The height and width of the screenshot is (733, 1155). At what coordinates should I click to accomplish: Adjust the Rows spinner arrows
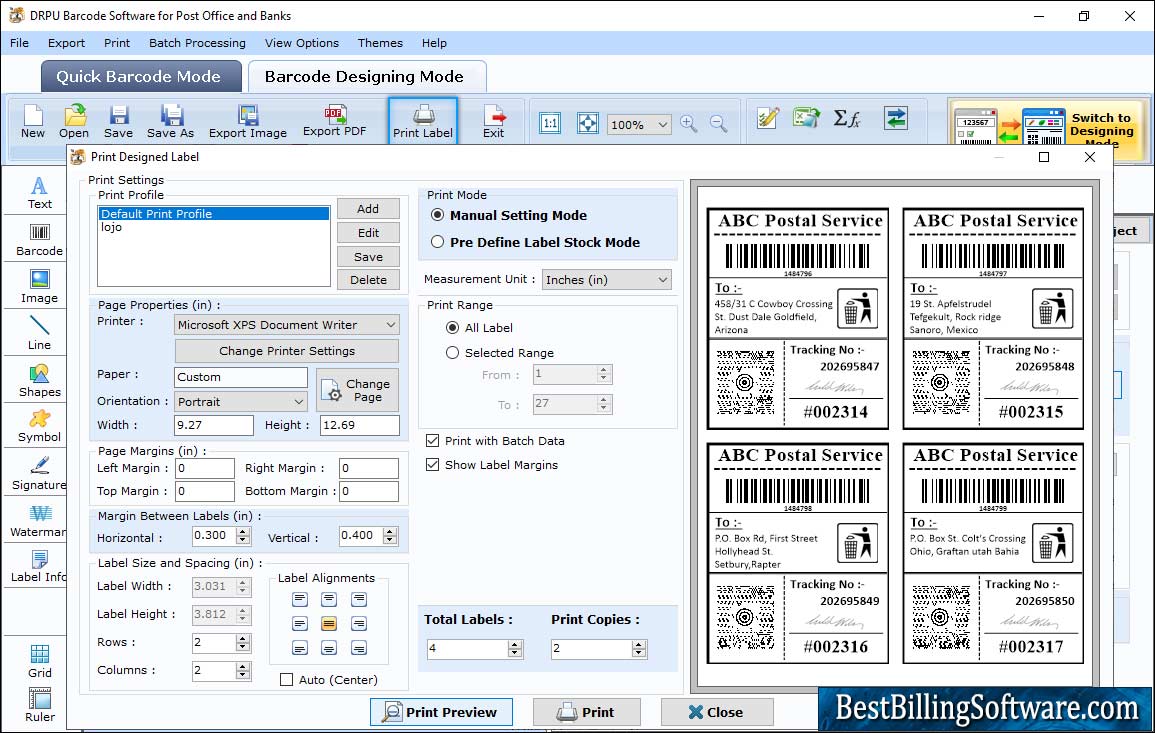243,643
